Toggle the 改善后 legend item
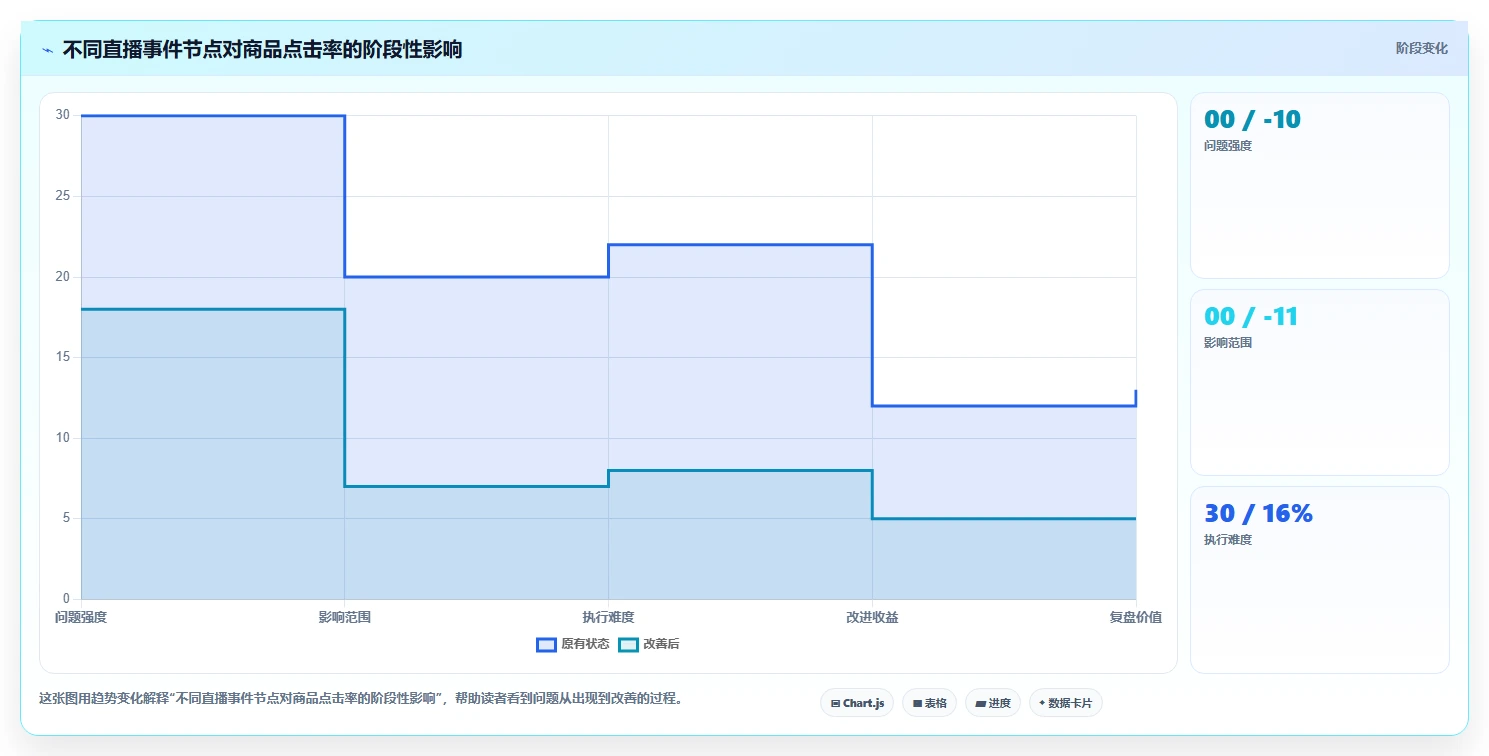The width and height of the screenshot is (1489, 756). coord(649,644)
